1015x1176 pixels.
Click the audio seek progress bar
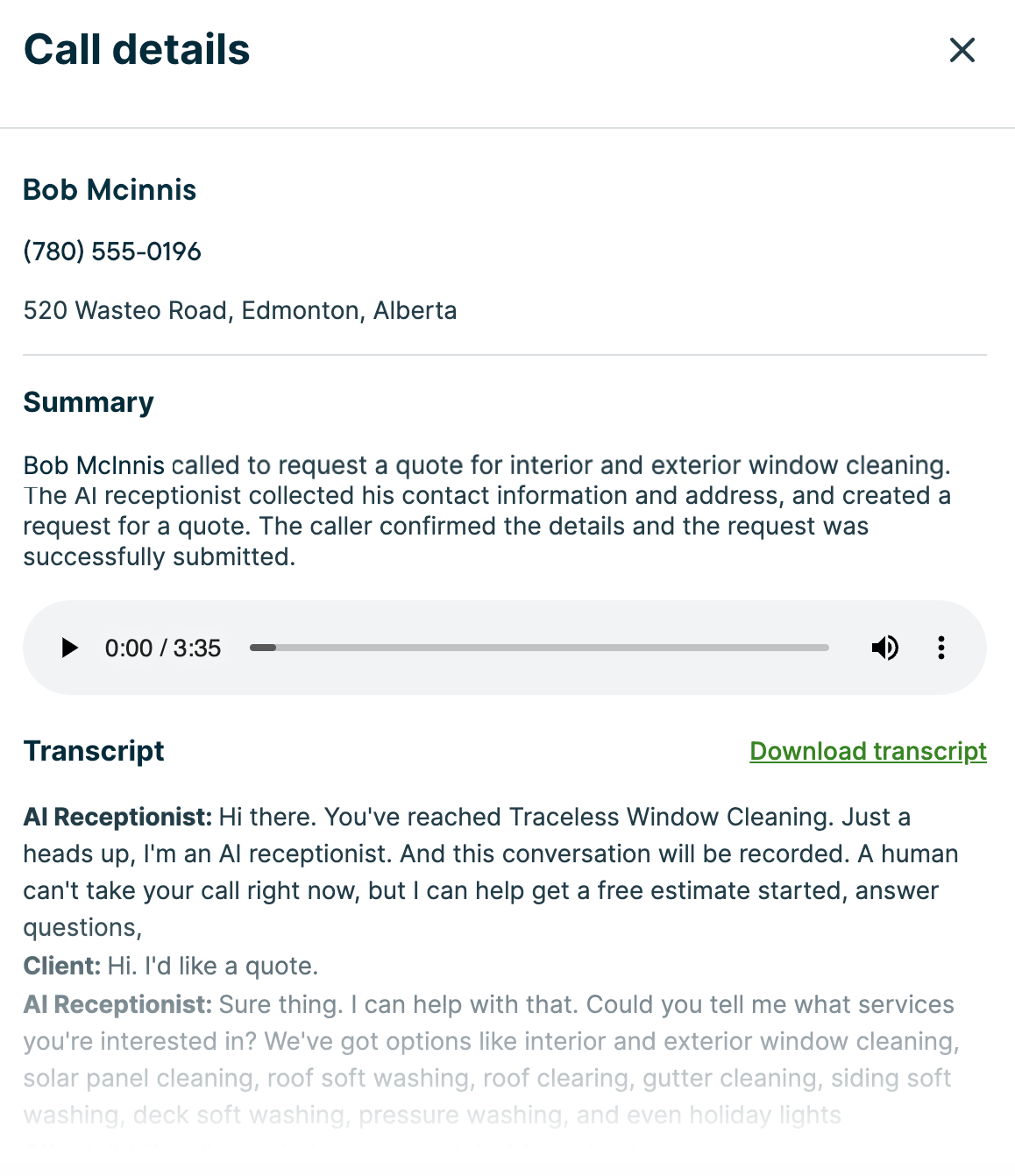click(x=539, y=648)
